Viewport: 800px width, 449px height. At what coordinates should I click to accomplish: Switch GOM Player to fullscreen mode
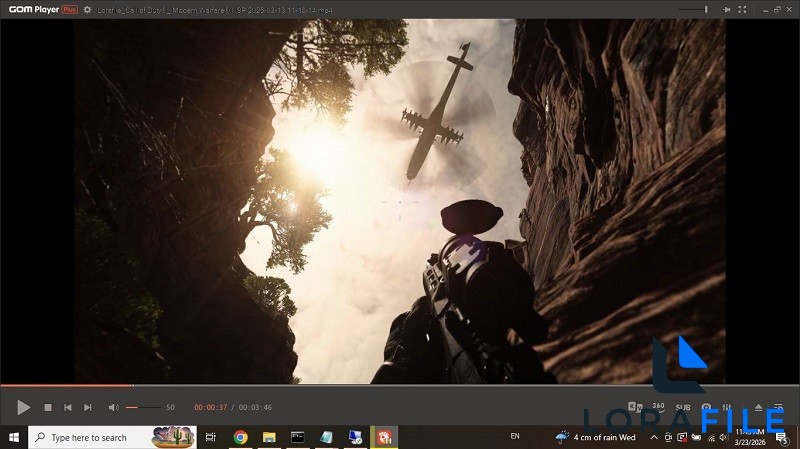click(742, 9)
